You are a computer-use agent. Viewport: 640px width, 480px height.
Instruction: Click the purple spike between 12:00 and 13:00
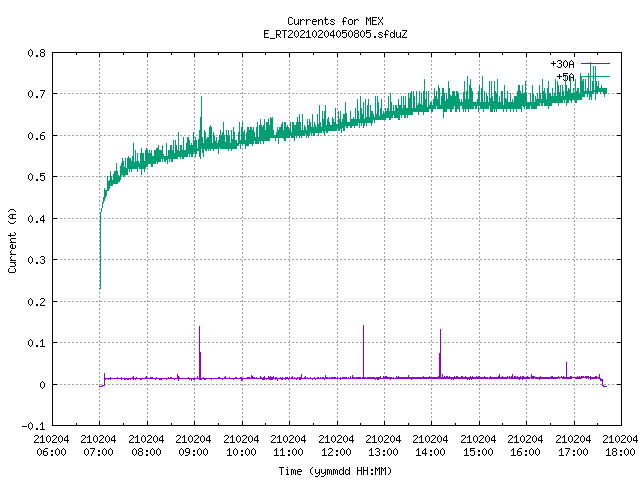pos(364,351)
